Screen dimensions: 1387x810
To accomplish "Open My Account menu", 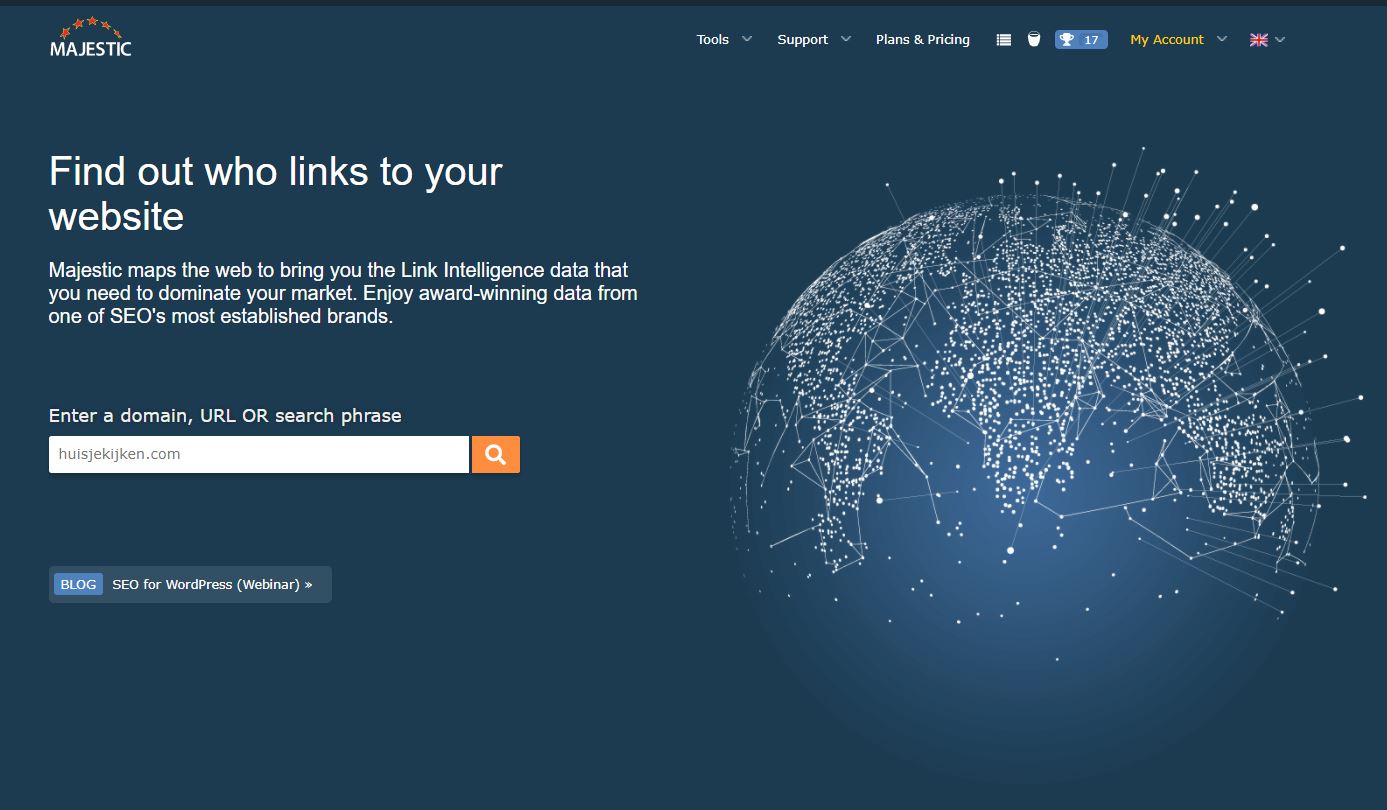I will (1167, 40).
